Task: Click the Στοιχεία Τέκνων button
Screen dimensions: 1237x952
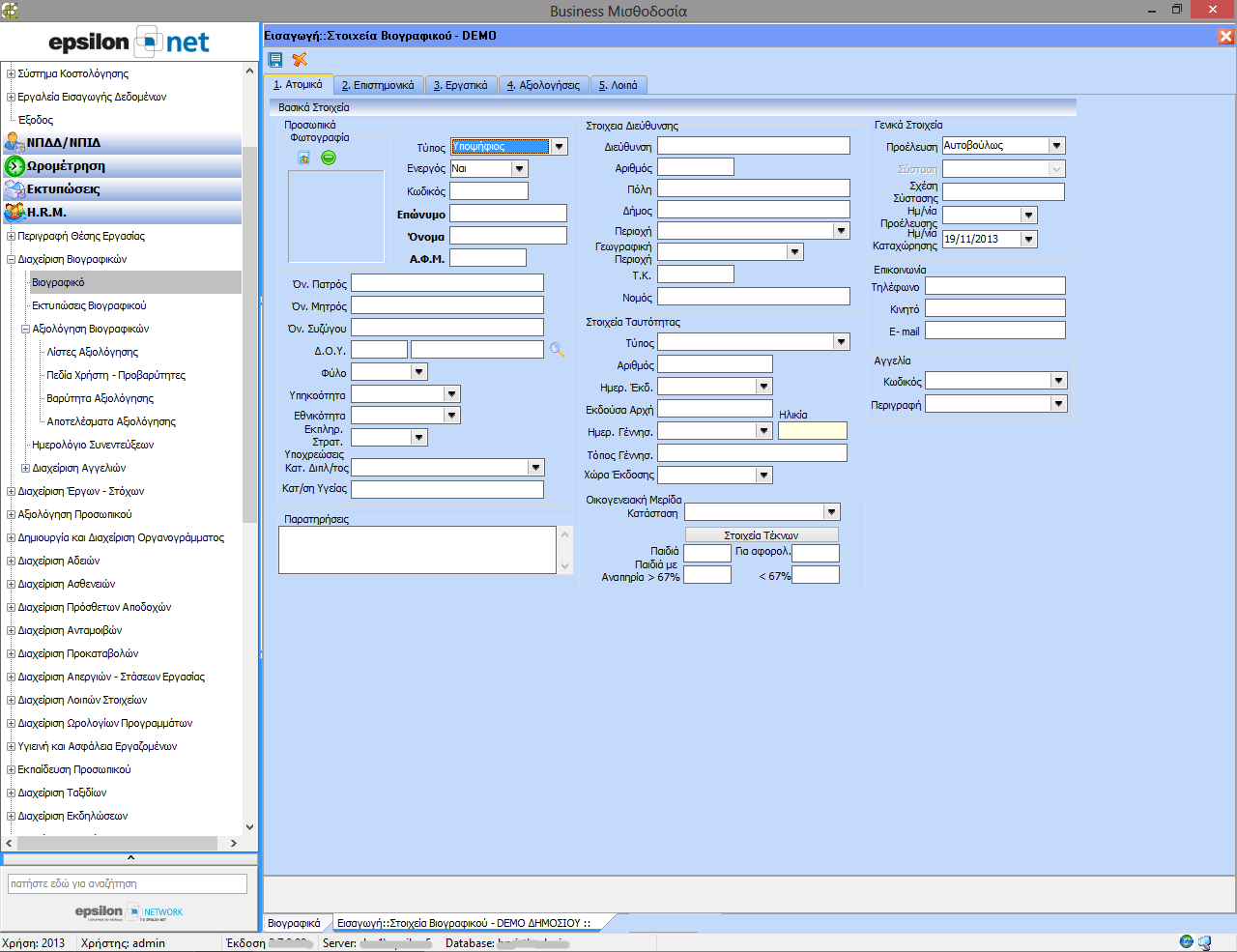Action: click(762, 535)
